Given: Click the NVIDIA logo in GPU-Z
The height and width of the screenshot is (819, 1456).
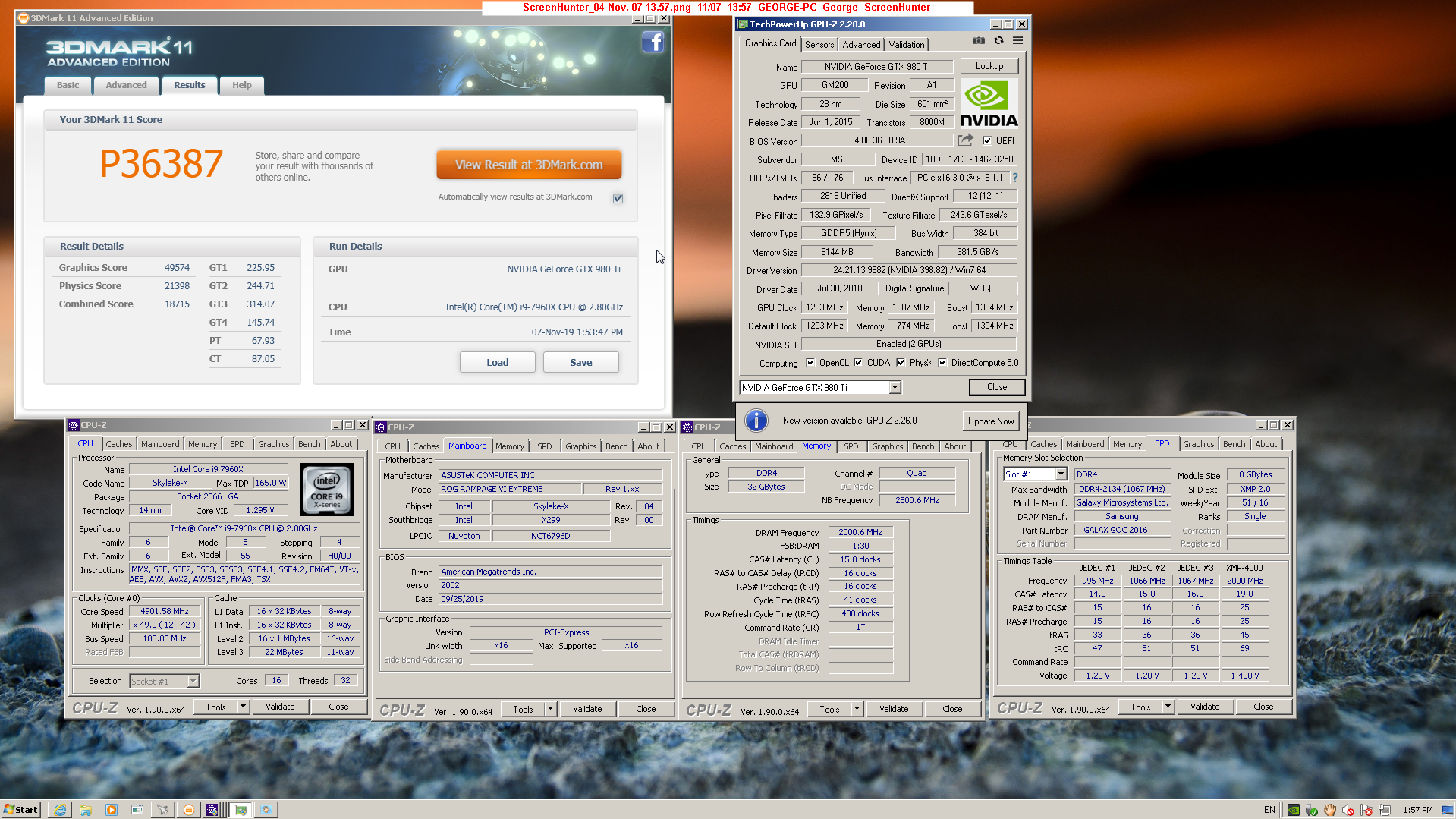Looking at the screenshot, I should [x=989, y=104].
